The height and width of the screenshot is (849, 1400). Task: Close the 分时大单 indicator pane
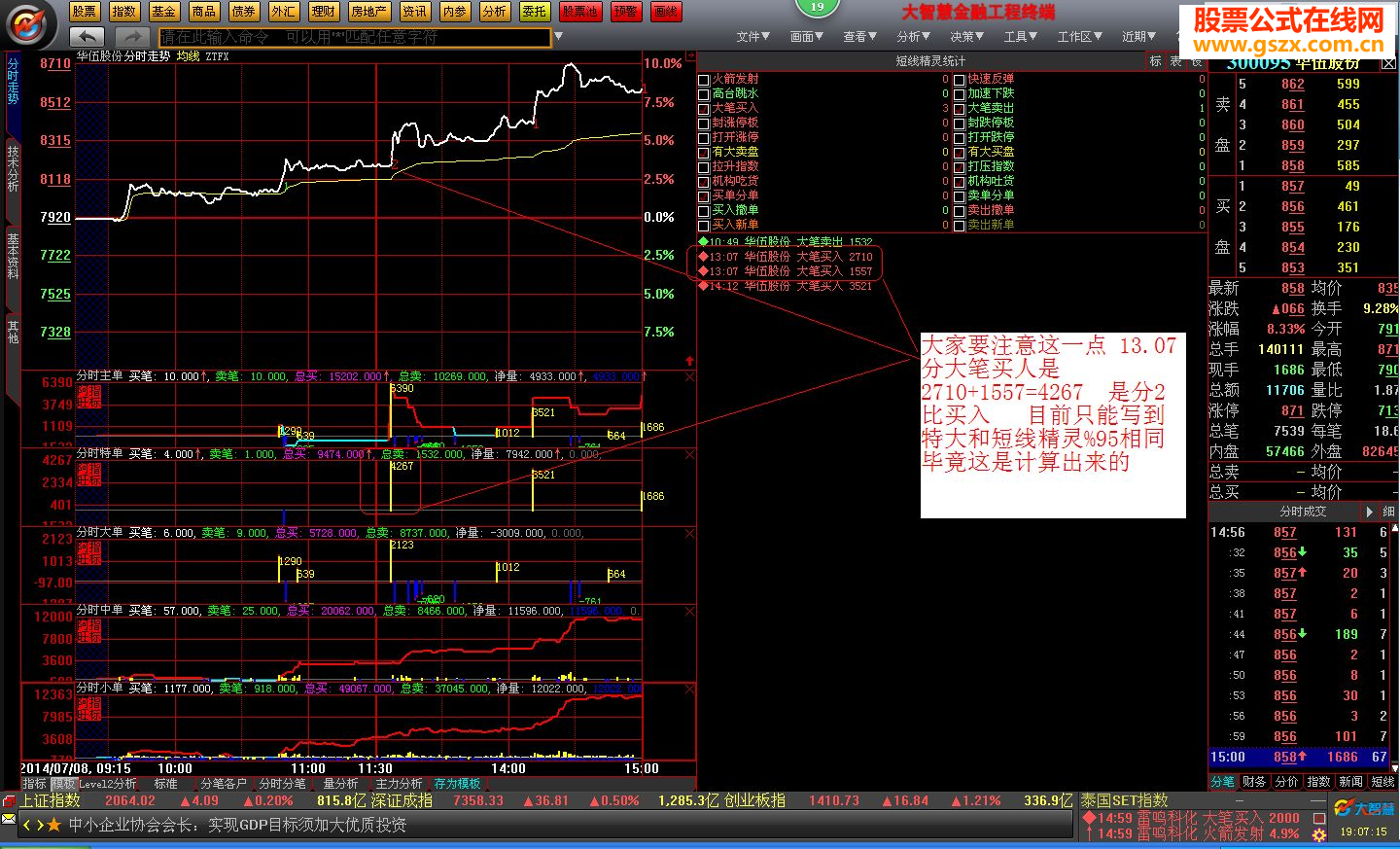[x=690, y=533]
